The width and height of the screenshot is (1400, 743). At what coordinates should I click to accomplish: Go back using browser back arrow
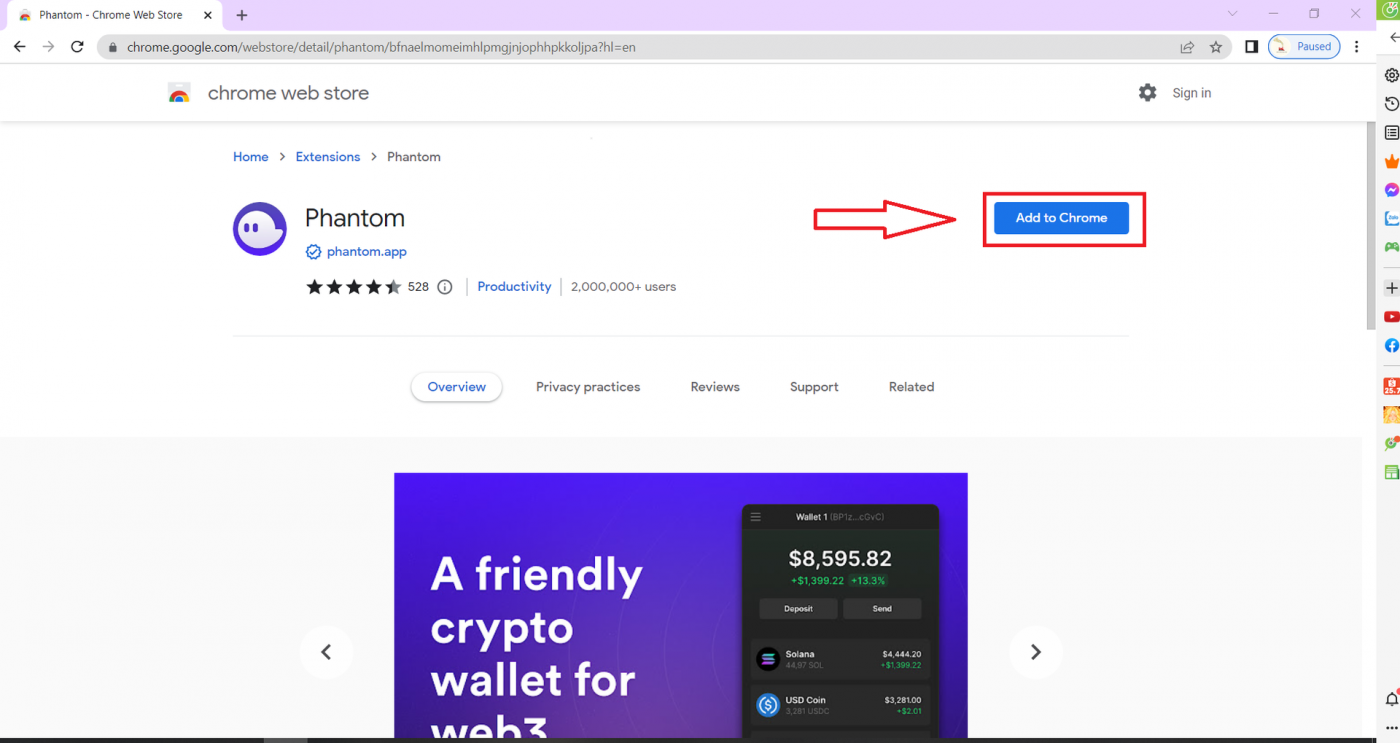click(19, 47)
